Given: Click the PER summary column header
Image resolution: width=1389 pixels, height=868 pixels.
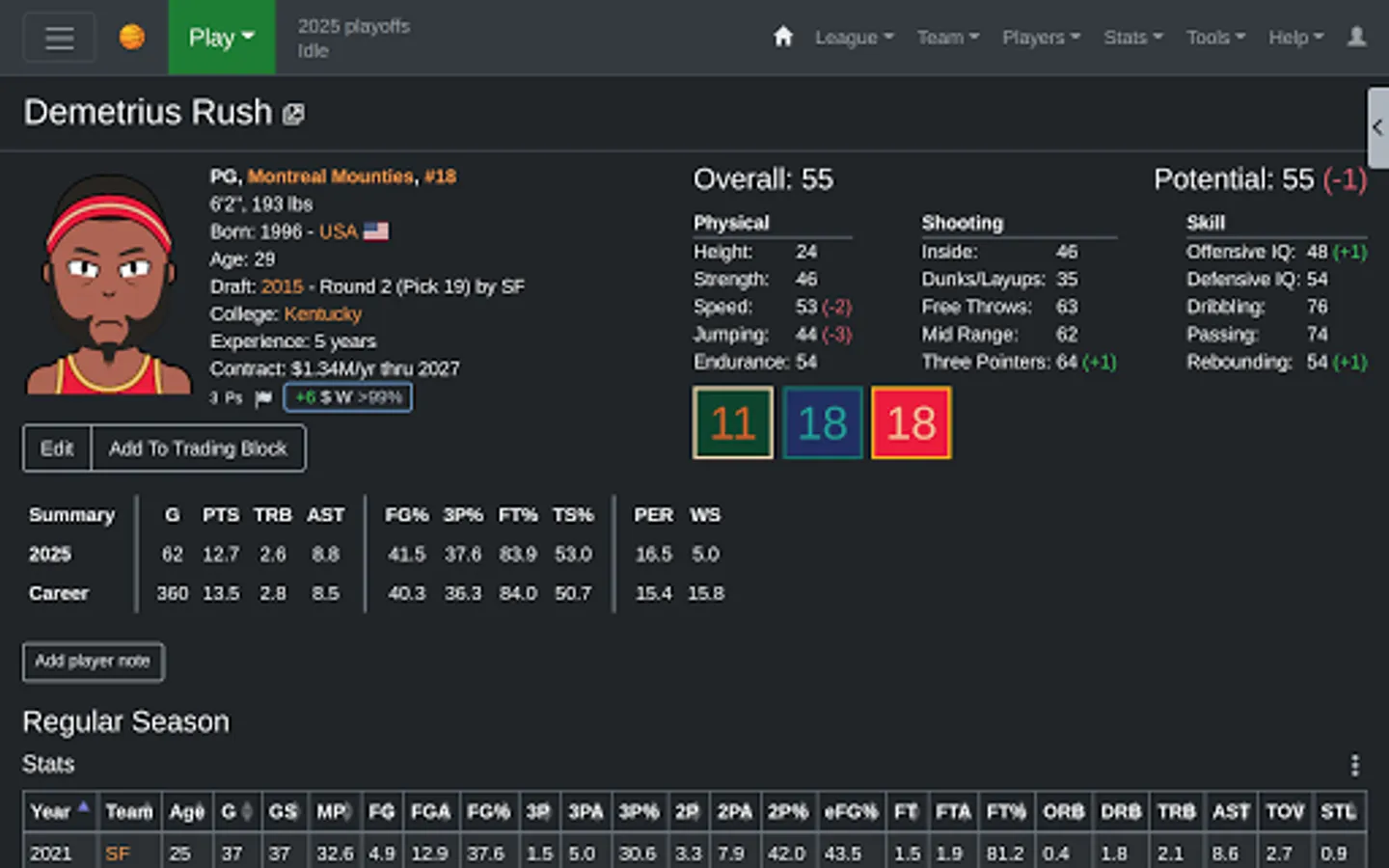Looking at the screenshot, I should pos(653,515).
